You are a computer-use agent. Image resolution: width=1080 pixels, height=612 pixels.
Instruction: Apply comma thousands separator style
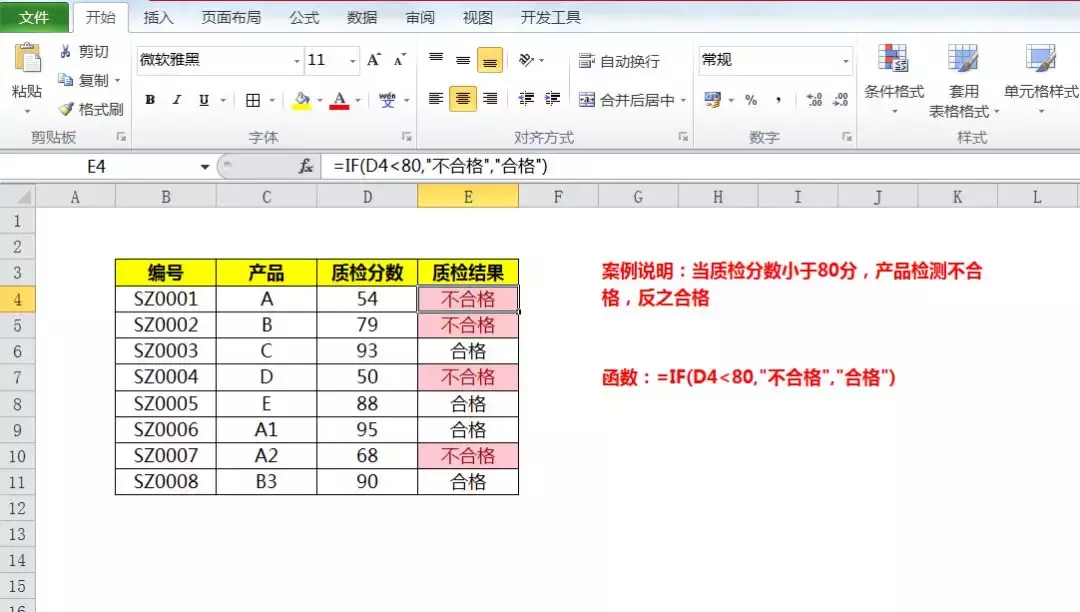(778, 101)
